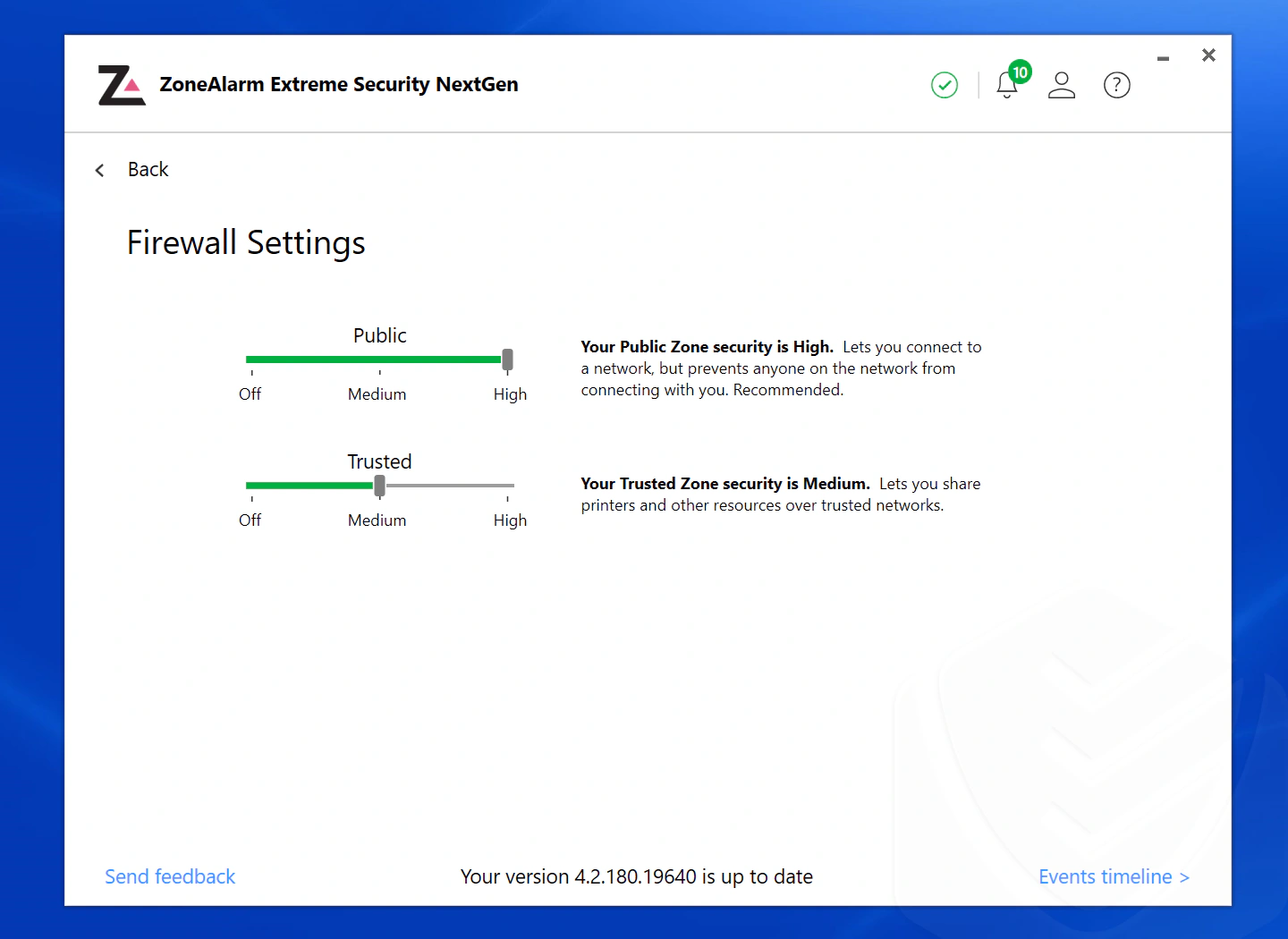Click the Public slider title label
Screen dimensions: 1288x939
click(380, 335)
